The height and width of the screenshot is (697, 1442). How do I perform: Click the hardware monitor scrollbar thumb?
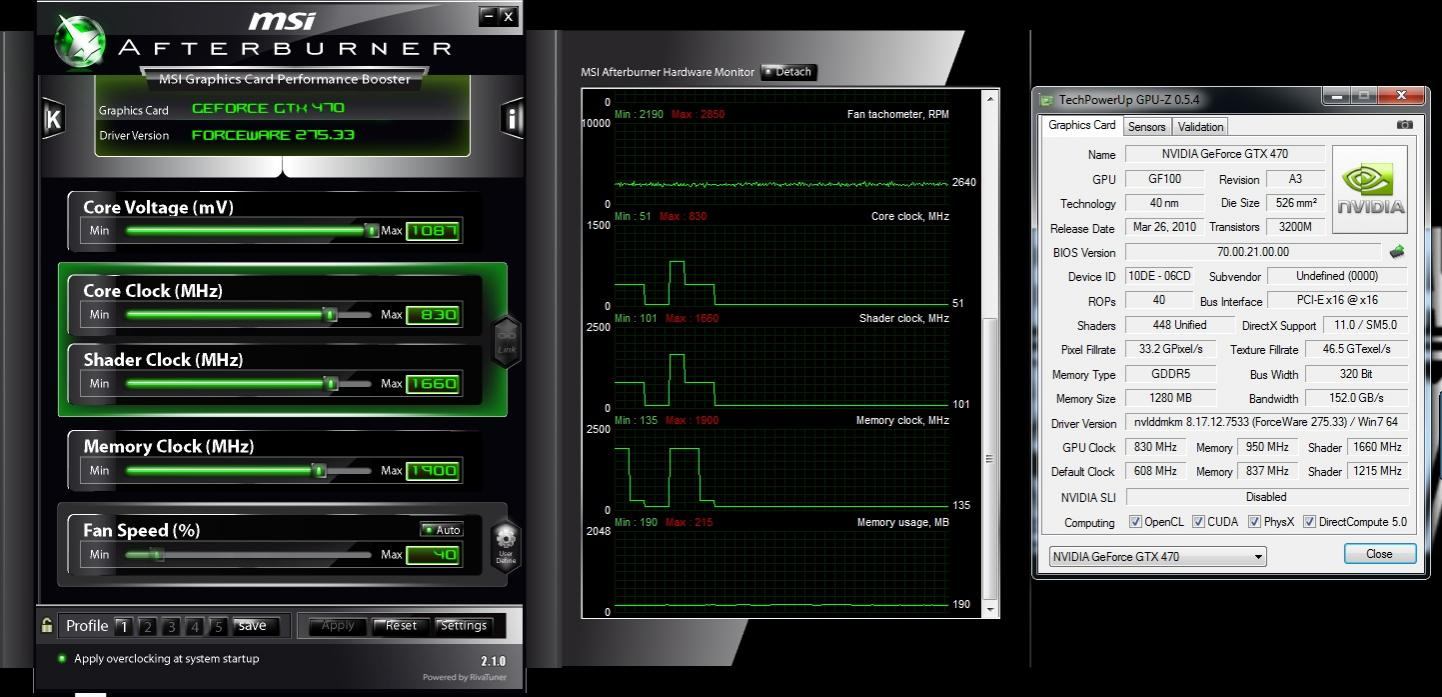point(991,459)
